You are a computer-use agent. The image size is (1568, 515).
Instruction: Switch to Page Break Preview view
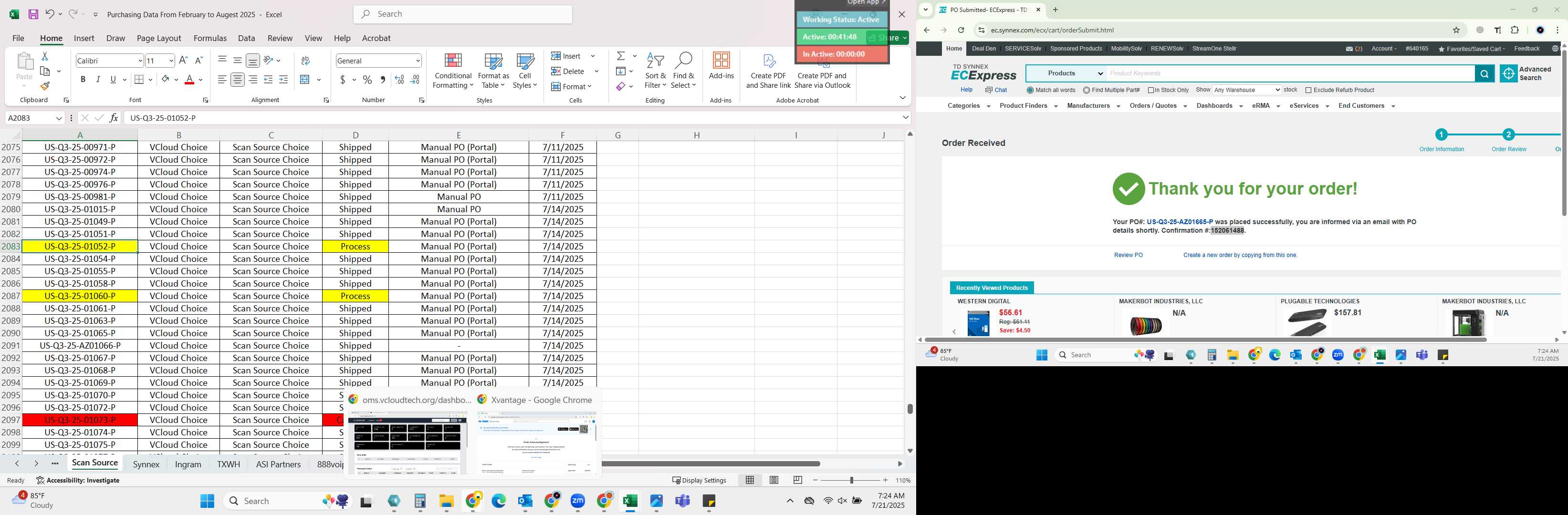tap(797, 480)
